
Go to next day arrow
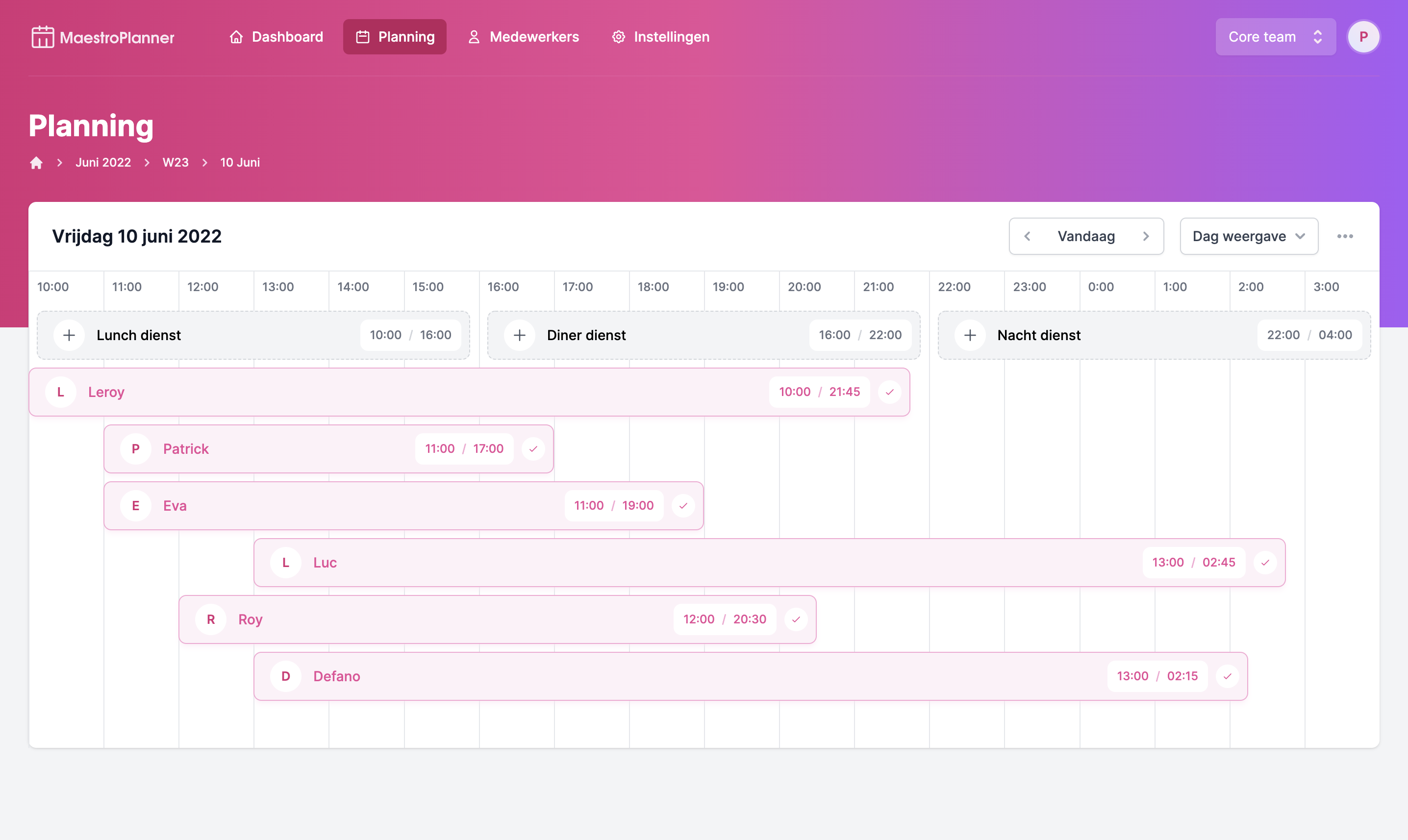[1146, 237]
